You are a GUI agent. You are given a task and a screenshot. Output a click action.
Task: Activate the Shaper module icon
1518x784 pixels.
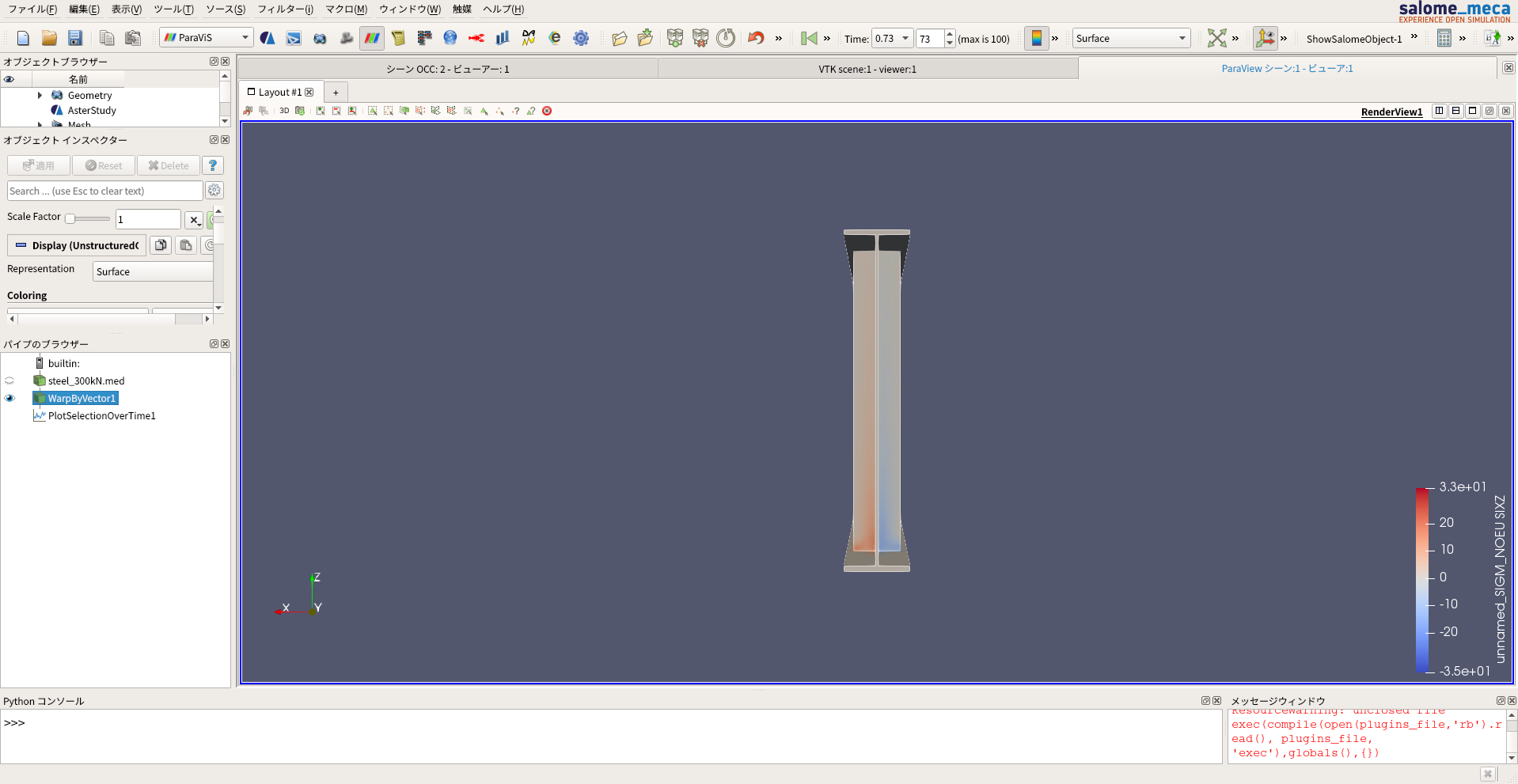(x=294, y=38)
